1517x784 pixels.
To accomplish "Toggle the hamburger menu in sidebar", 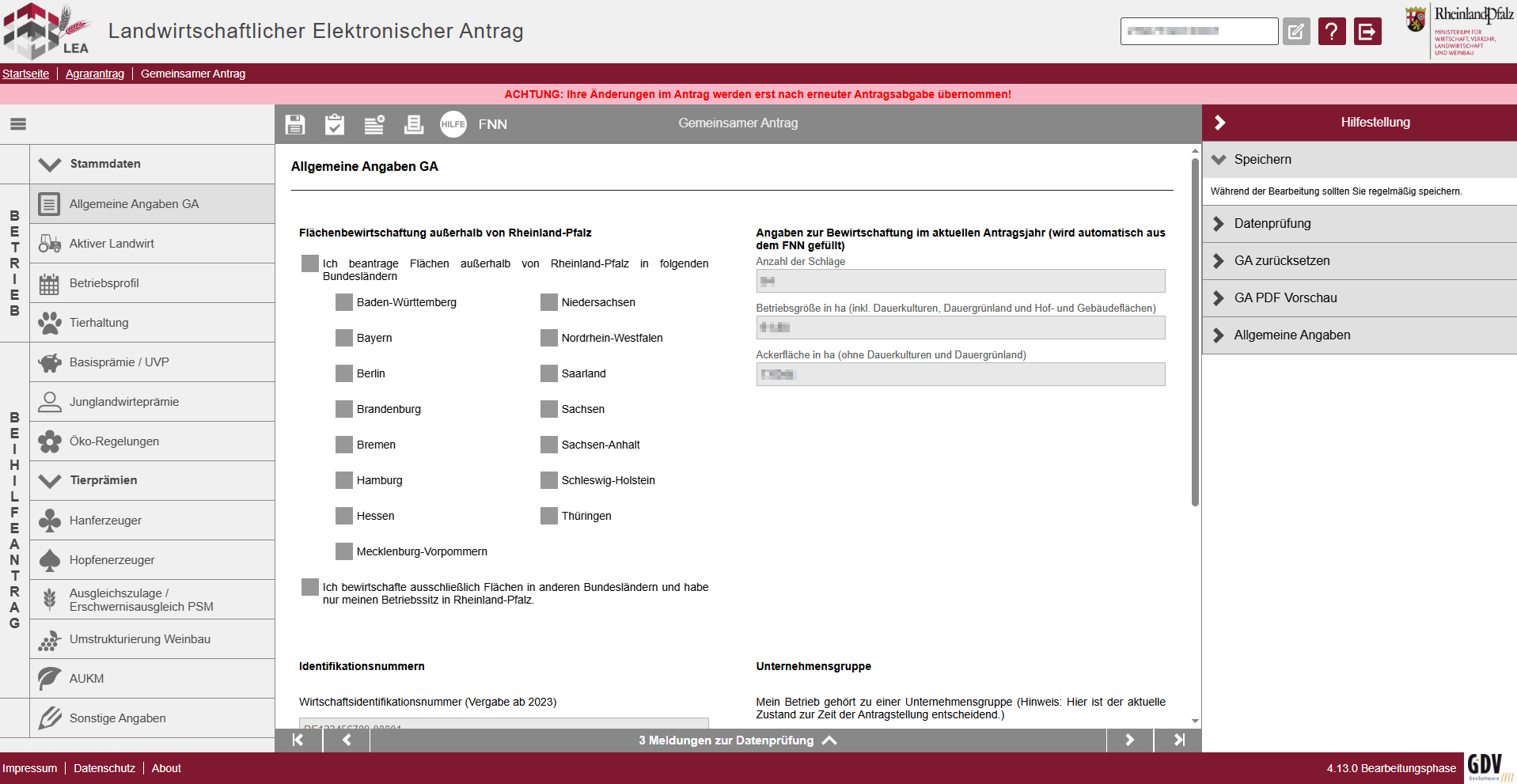I will [18, 124].
